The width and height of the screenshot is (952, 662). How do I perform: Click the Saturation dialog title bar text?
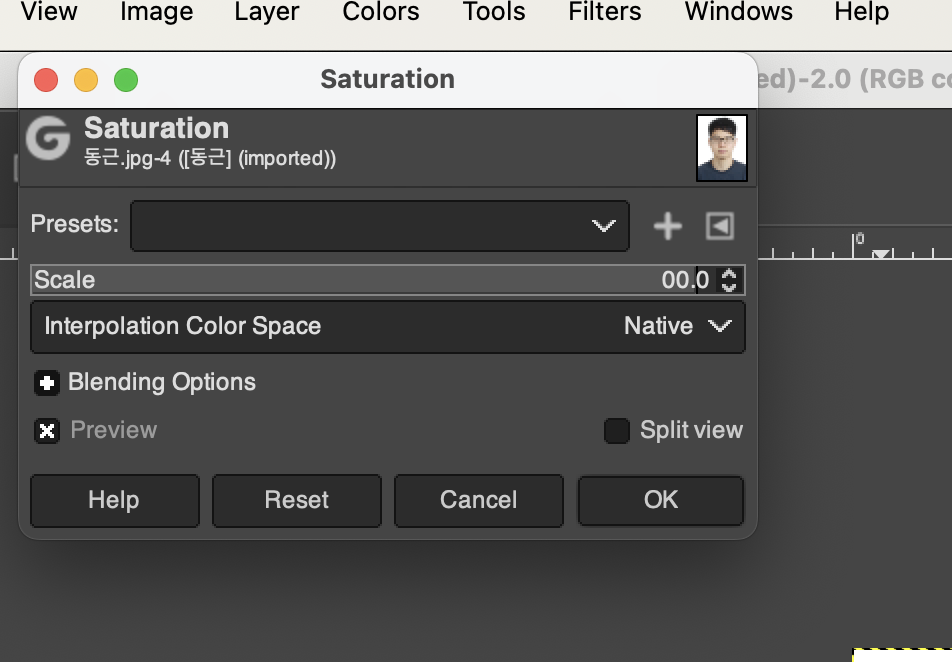(387, 80)
